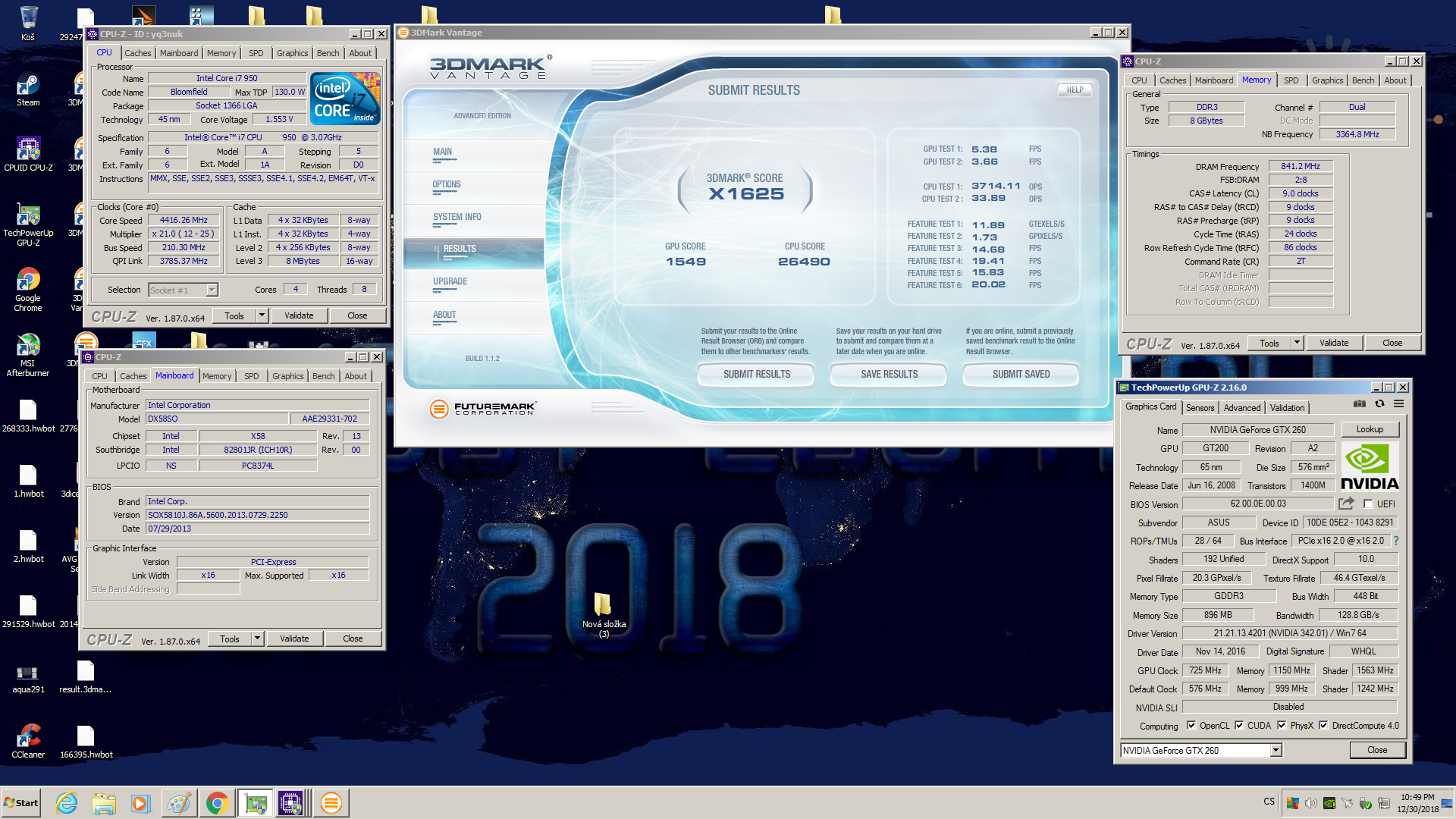Viewport: 1456px width, 819px height.
Task: Click the HELP button in 3DMark Vantage
Action: click(x=1075, y=89)
